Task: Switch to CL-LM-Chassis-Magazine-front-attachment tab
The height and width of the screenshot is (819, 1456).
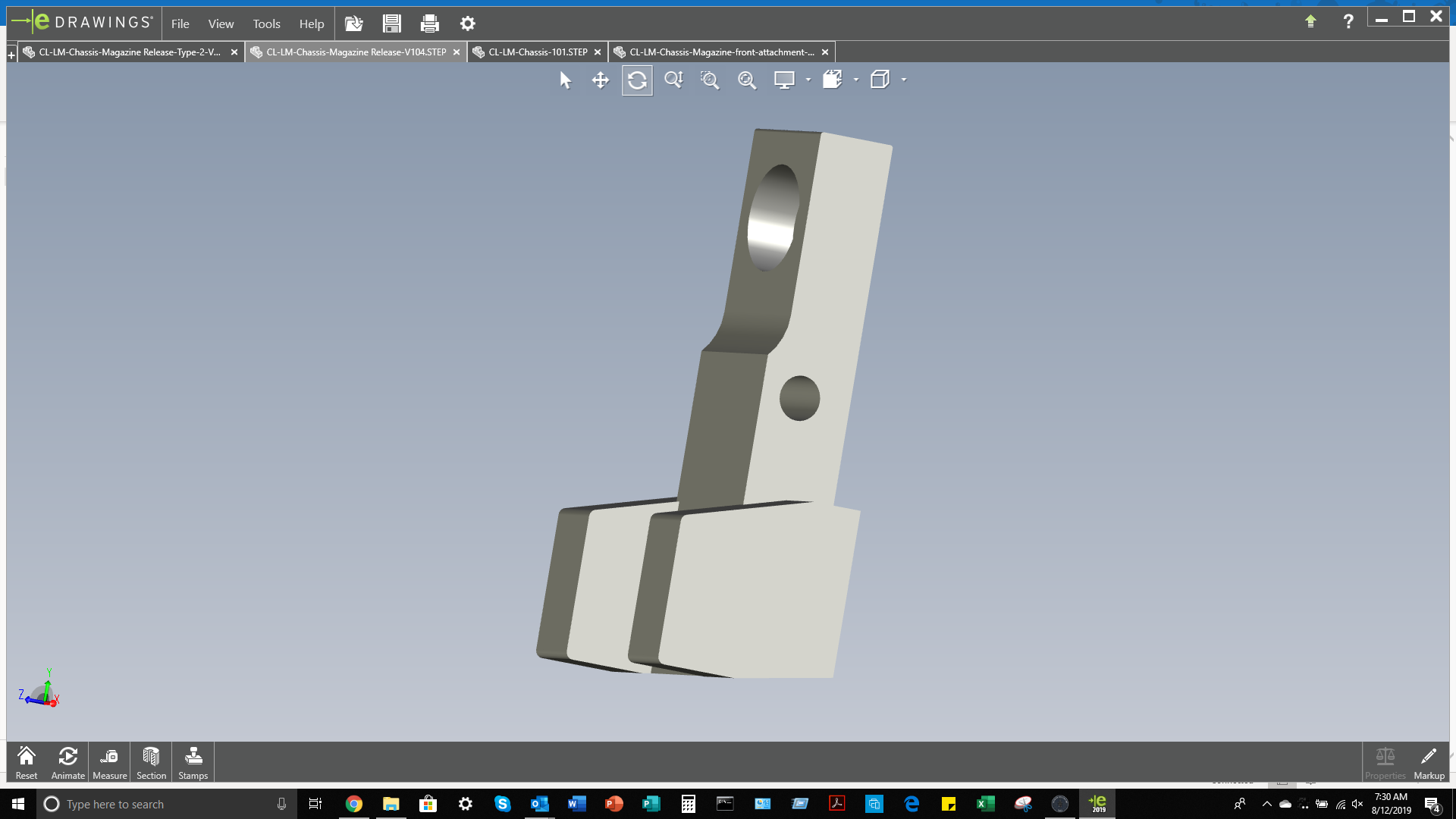Action: point(721,52)
